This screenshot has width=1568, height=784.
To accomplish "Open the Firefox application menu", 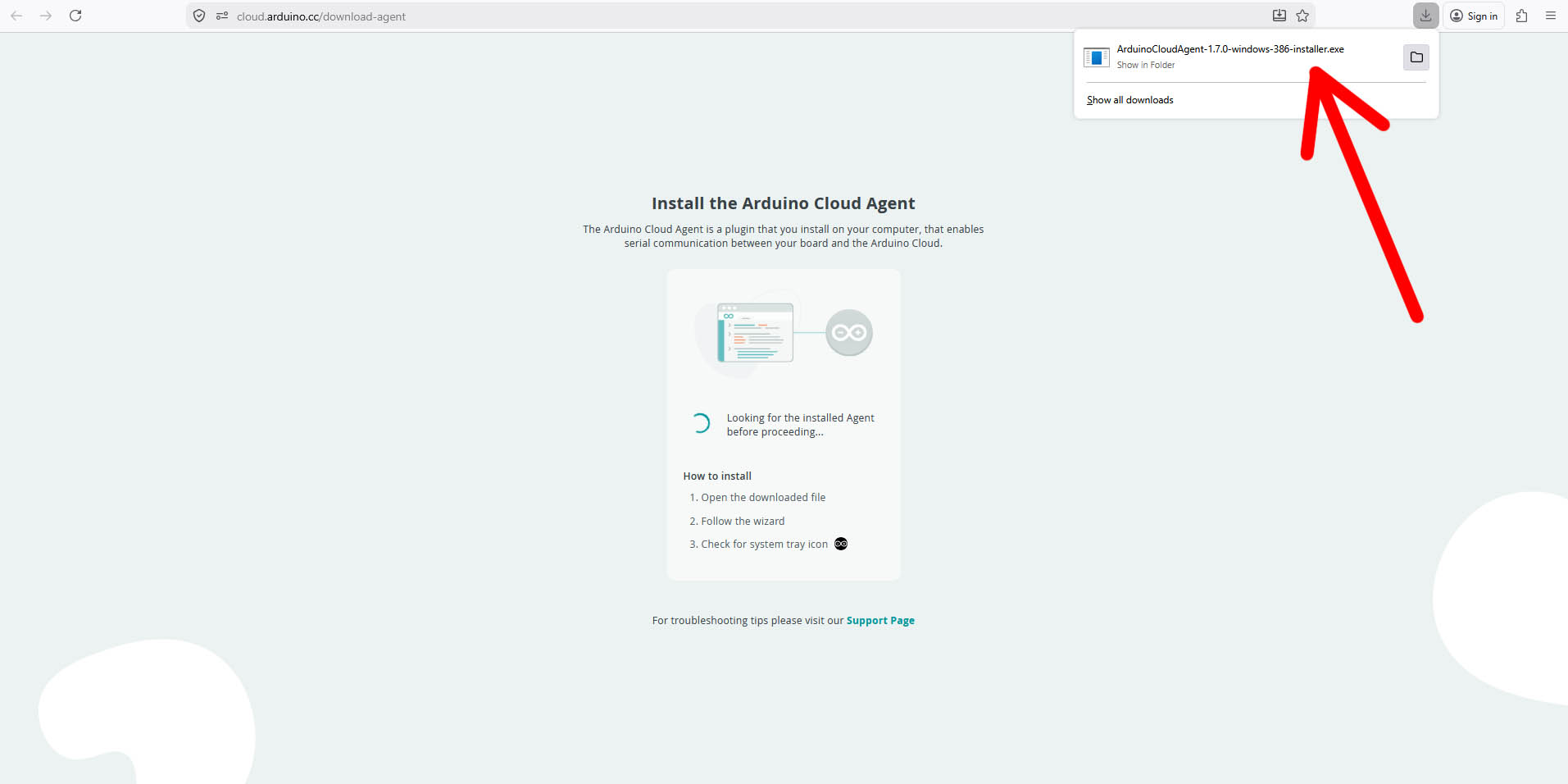I will [x=1551, y=16].
